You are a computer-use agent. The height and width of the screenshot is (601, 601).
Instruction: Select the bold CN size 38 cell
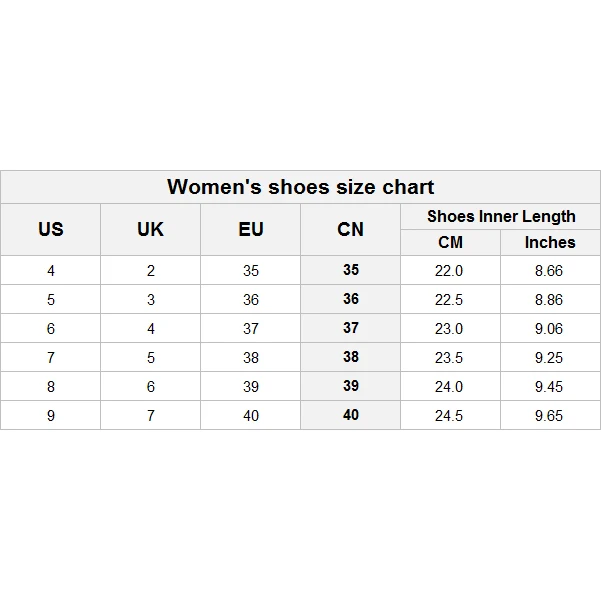350,357
